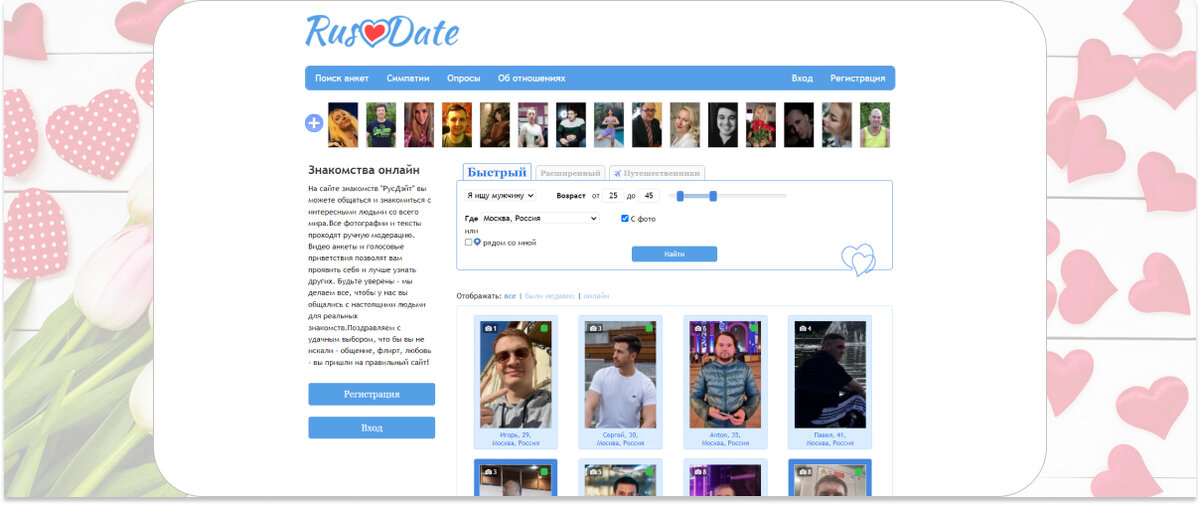Open the "Я ищу мужчину" dropdown
This screenshot has width=1200, height=505.
pyautogui.click(x=501, y=196)
